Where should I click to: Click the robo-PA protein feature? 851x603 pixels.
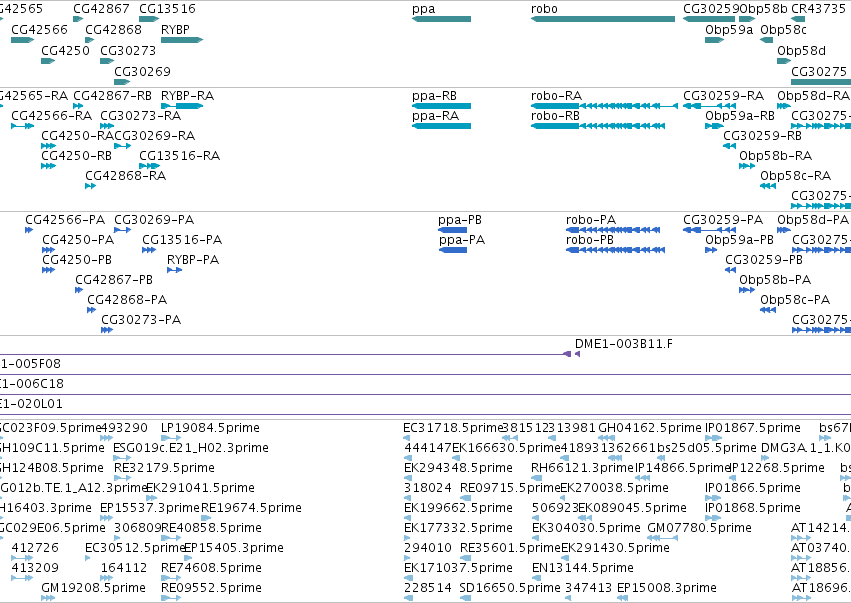point(613,230)
